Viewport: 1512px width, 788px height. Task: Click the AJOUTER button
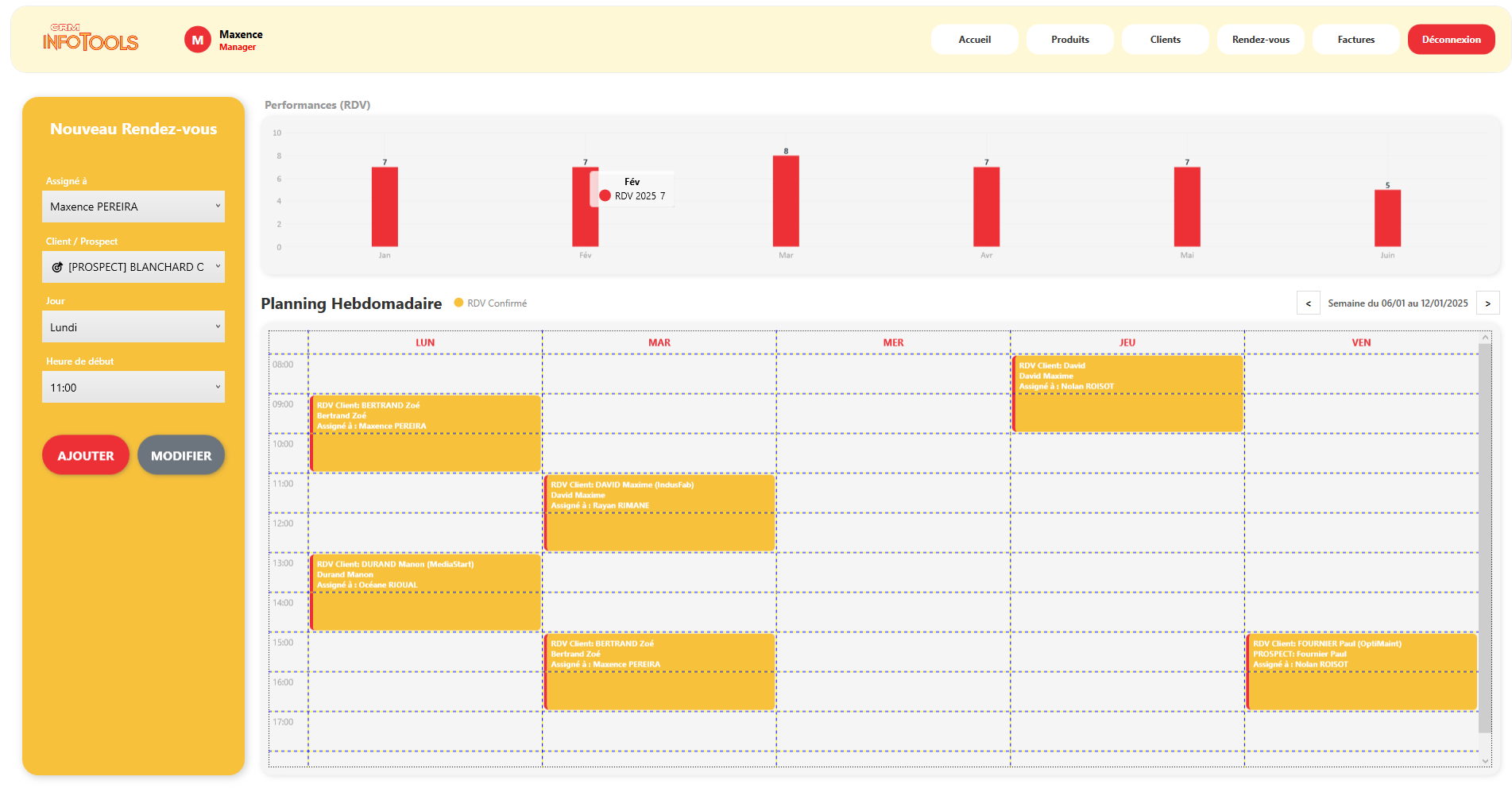pyautogui.click(x=85, y=455)
